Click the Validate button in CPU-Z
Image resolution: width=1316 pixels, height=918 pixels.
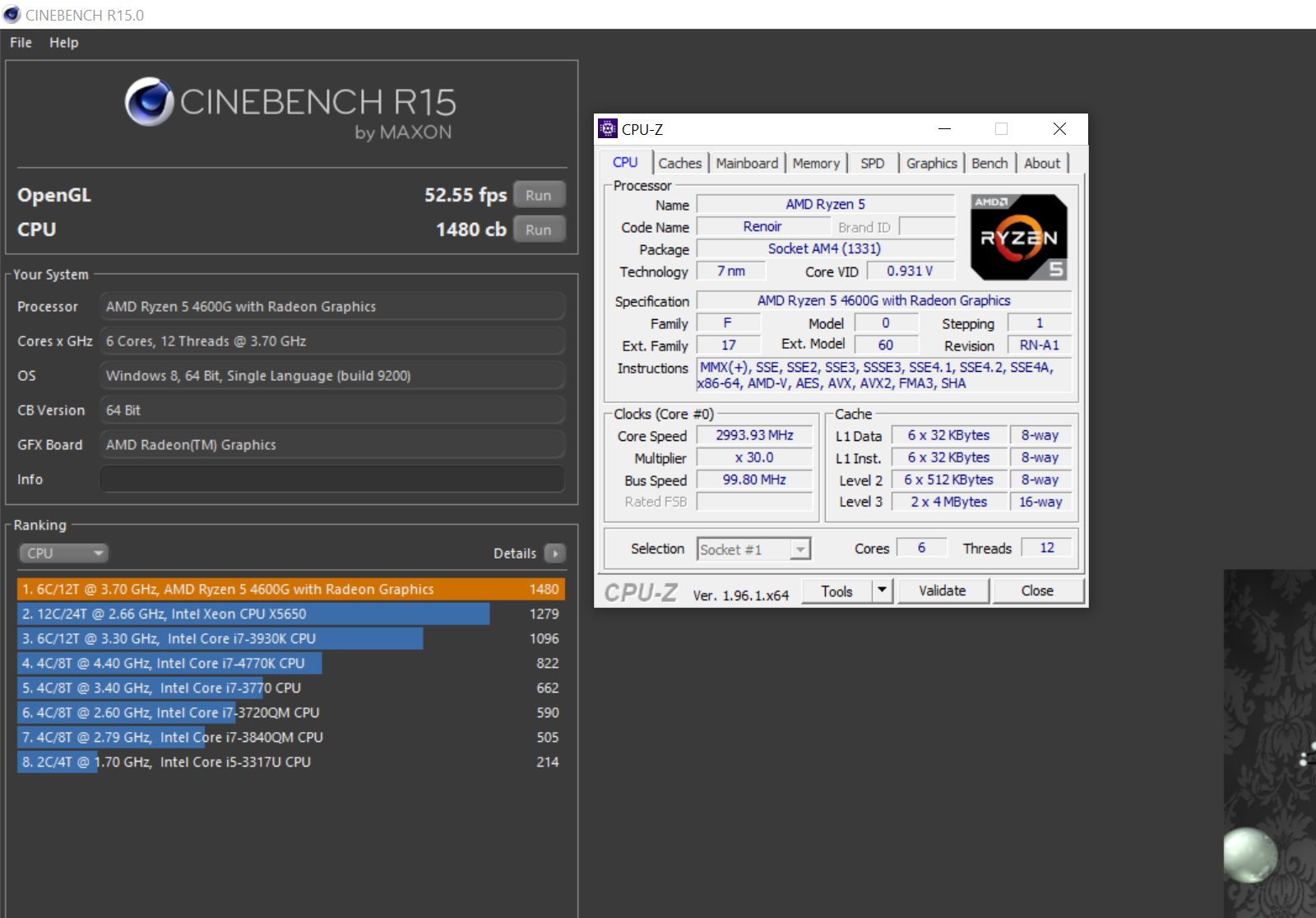(943, 591)
